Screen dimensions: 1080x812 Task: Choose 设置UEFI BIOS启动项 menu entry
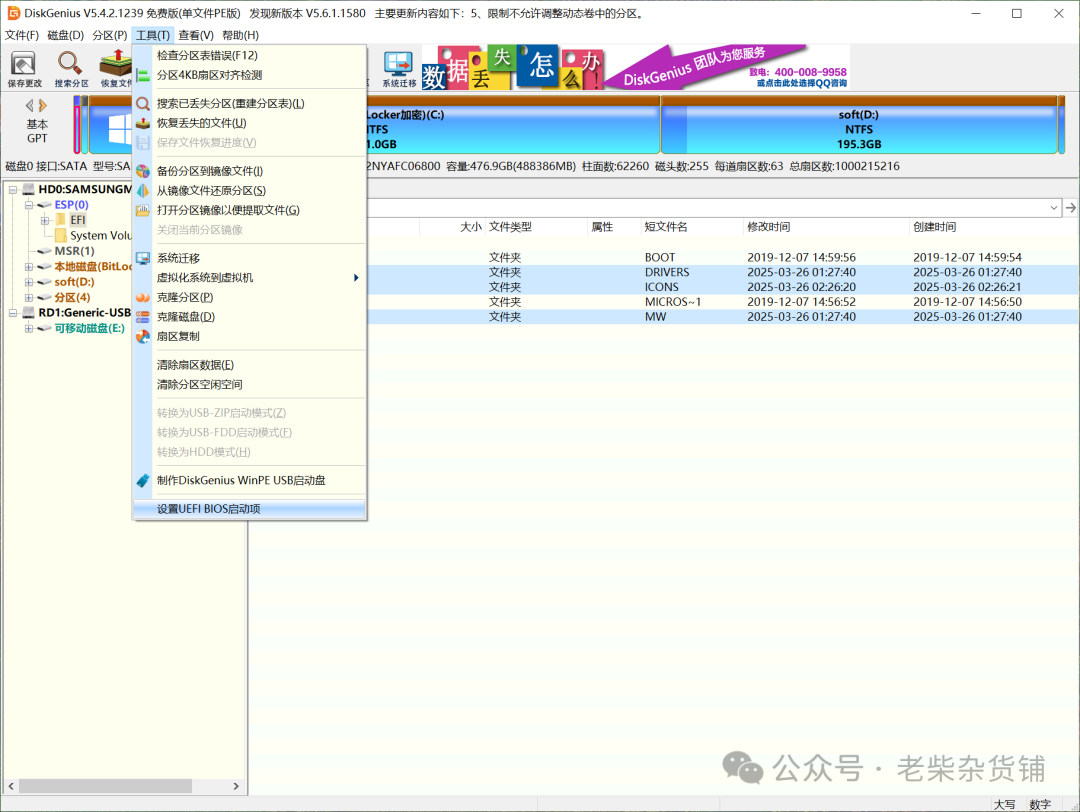[x=249, y=509]
